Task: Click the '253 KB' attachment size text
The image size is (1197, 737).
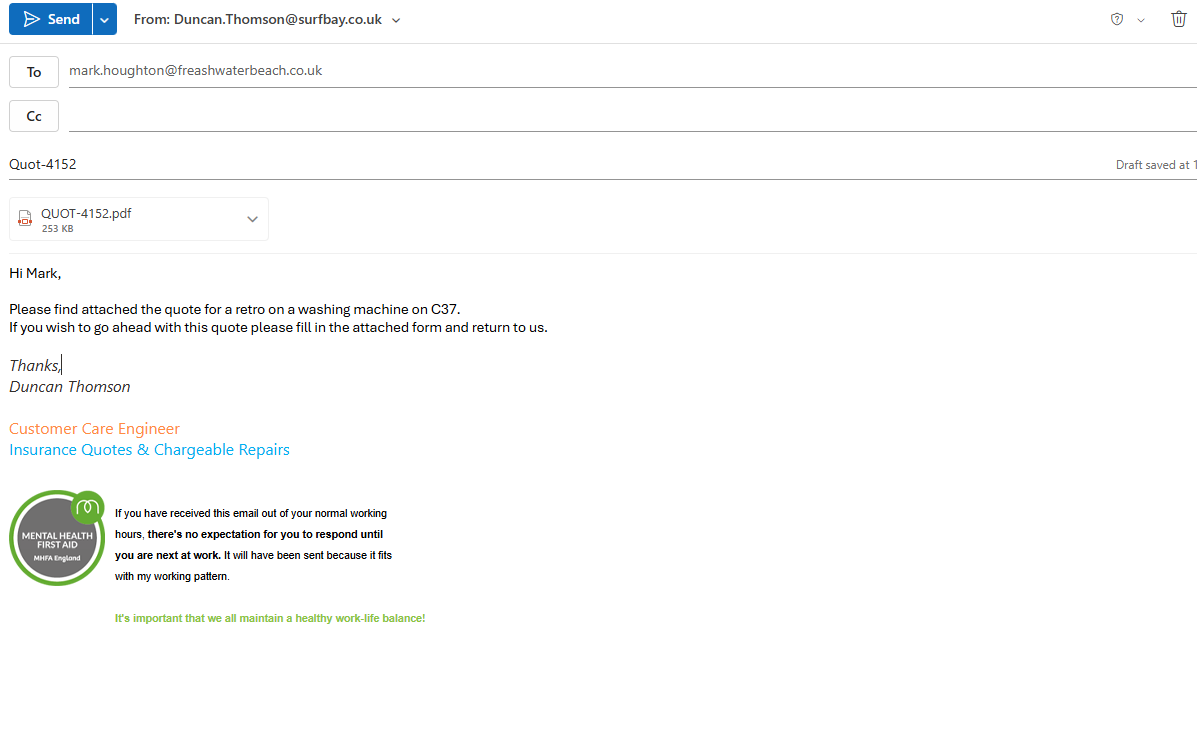Action: (x=57, y=228)
